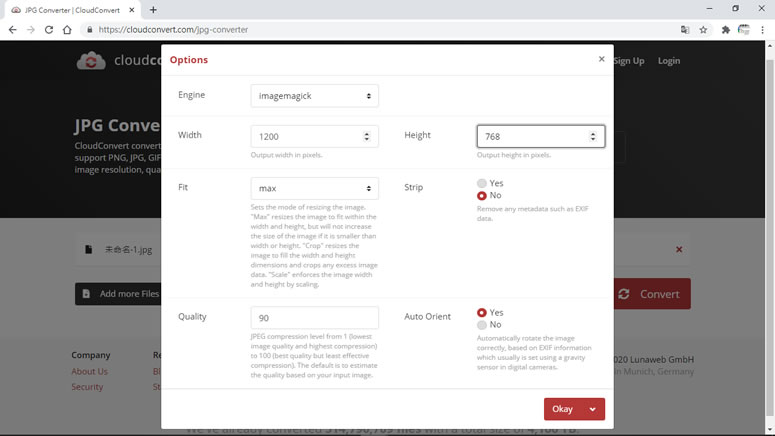This screenshot has width=775, height=436.
Task: Close the Options dialog with X
Action: [x=602, y=59]
